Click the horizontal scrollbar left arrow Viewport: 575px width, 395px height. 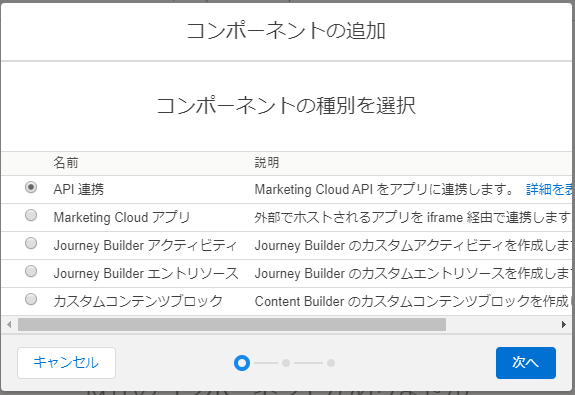point(9,325)
